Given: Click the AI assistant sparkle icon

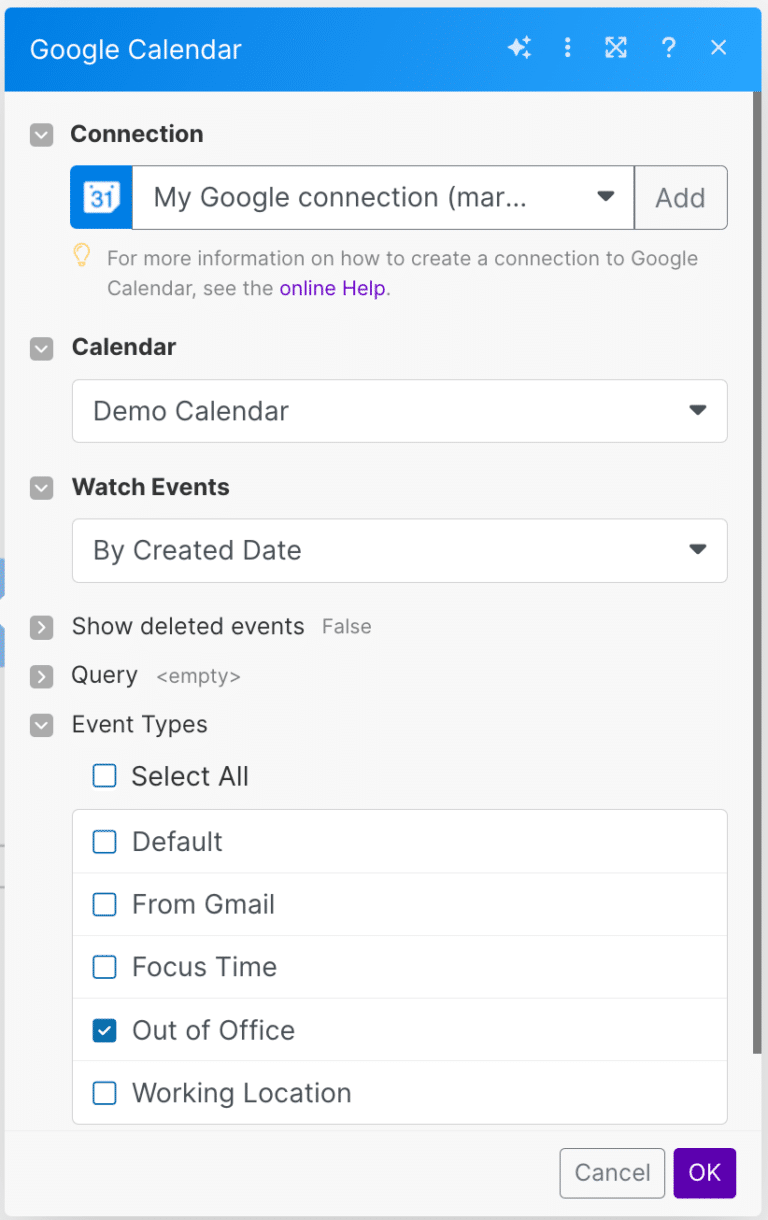Looking at the screenshot, I should point(520,47).
